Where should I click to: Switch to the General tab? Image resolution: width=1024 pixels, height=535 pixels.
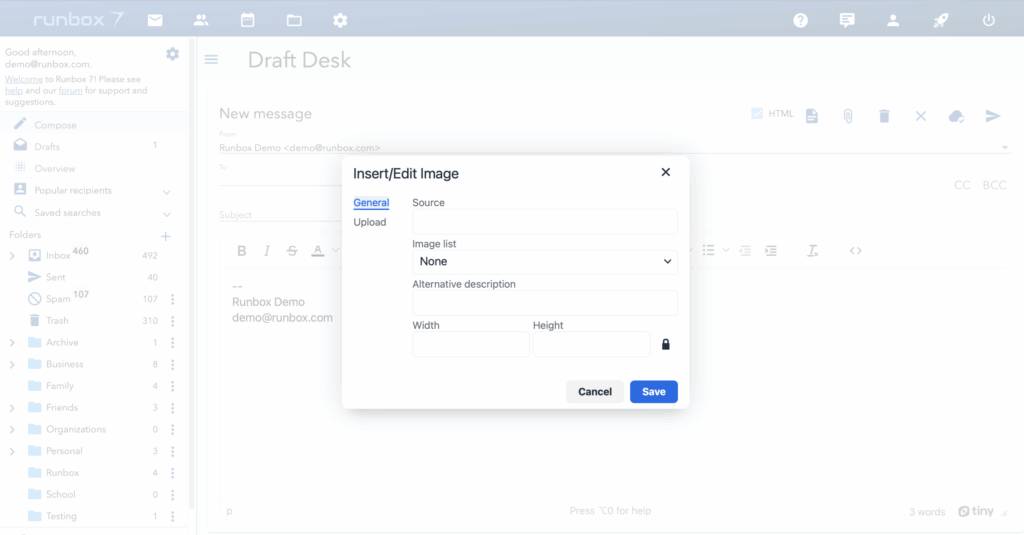coord(371,203)
